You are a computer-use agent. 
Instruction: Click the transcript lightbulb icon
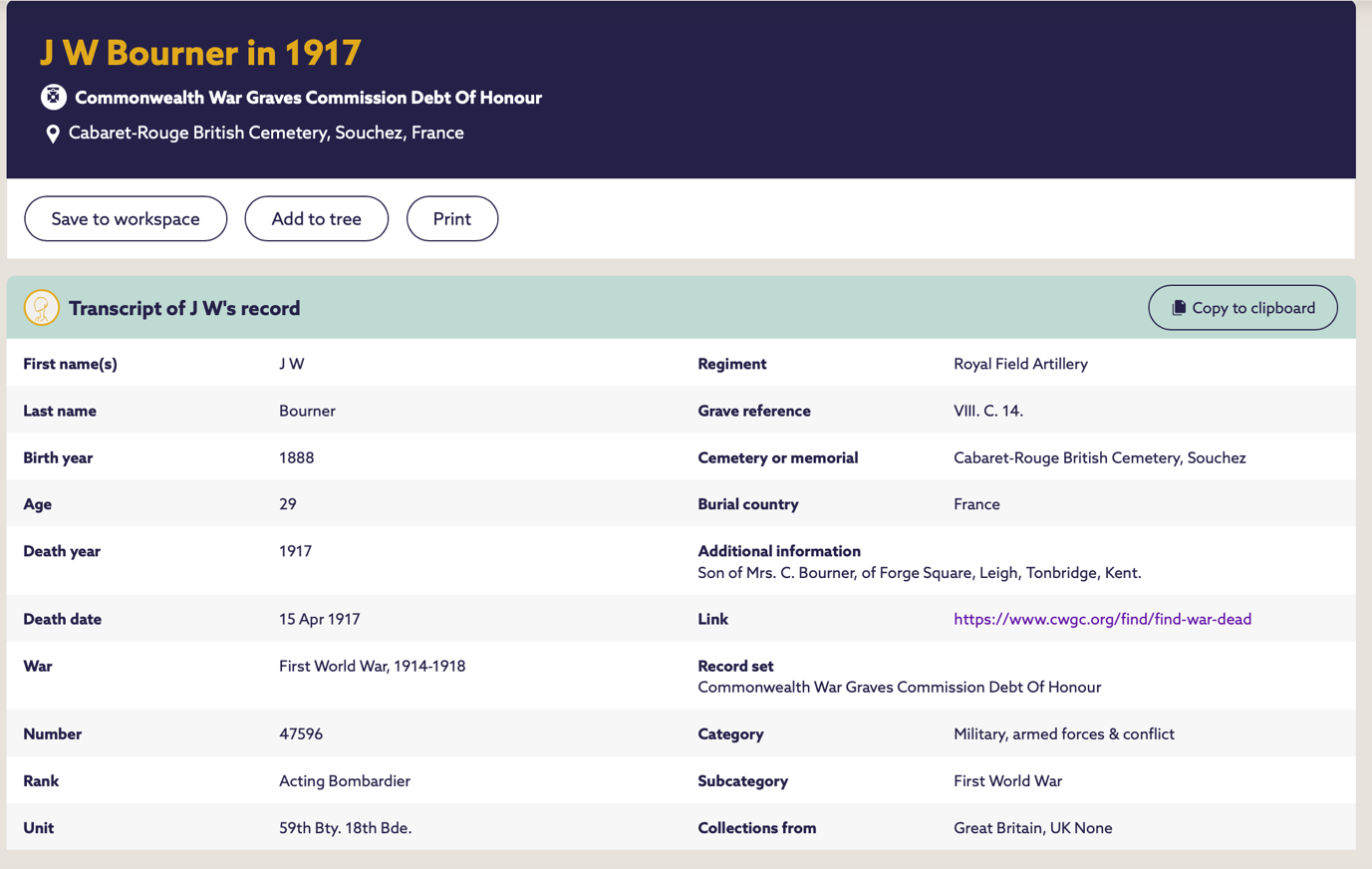coord(42,308)
